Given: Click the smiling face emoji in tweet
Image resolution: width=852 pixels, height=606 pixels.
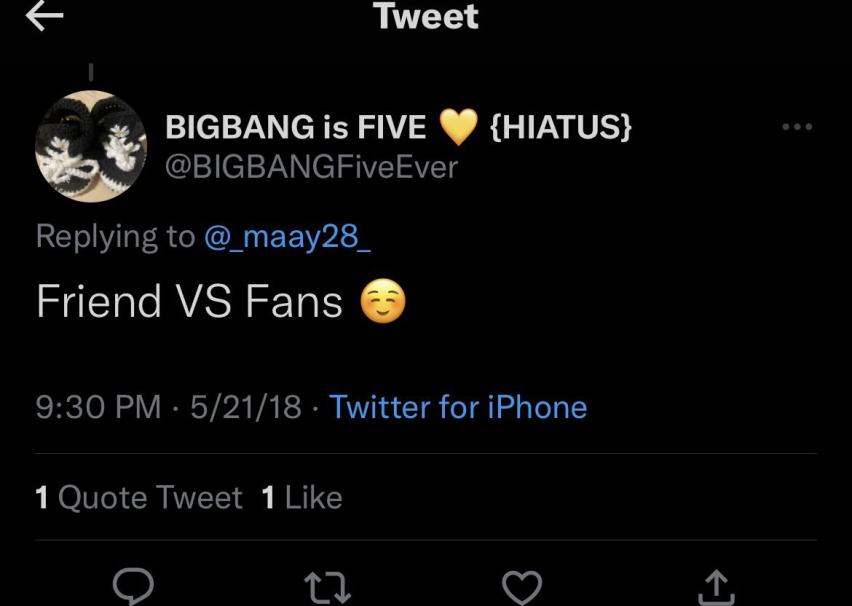Looking at the screenshot, I should pyautogui.click(x=383, y=303).
